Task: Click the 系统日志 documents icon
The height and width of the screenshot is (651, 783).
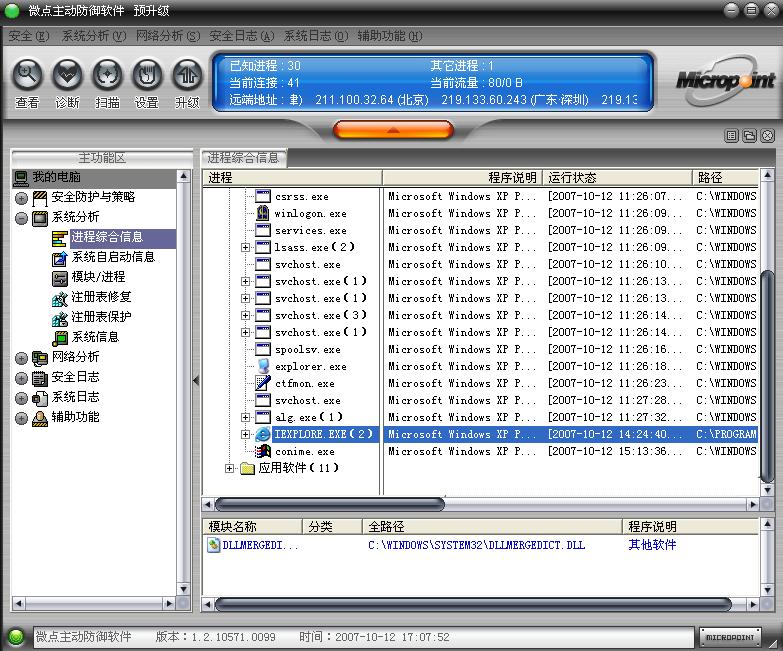Action: (40, 398)
